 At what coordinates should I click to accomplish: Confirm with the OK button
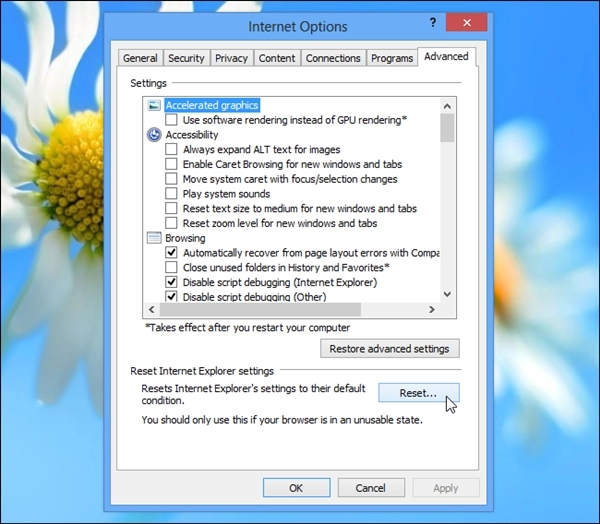pos(296,488)
